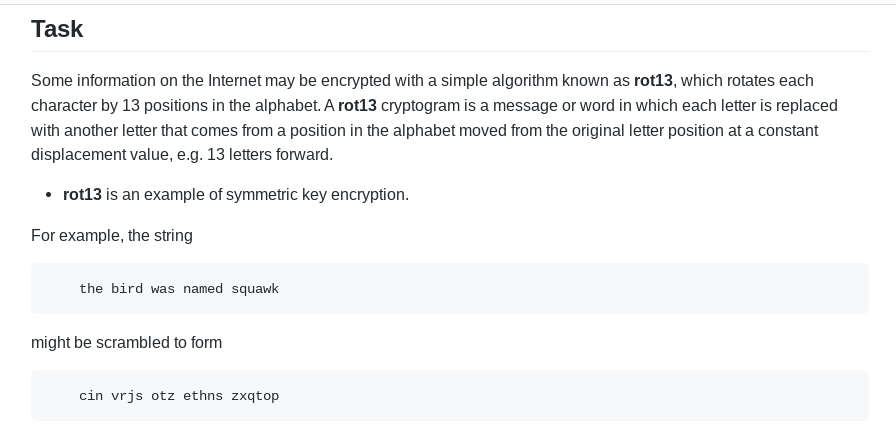
Task: Click the word "cin" in the scrambled code
Action: (91, 395)
